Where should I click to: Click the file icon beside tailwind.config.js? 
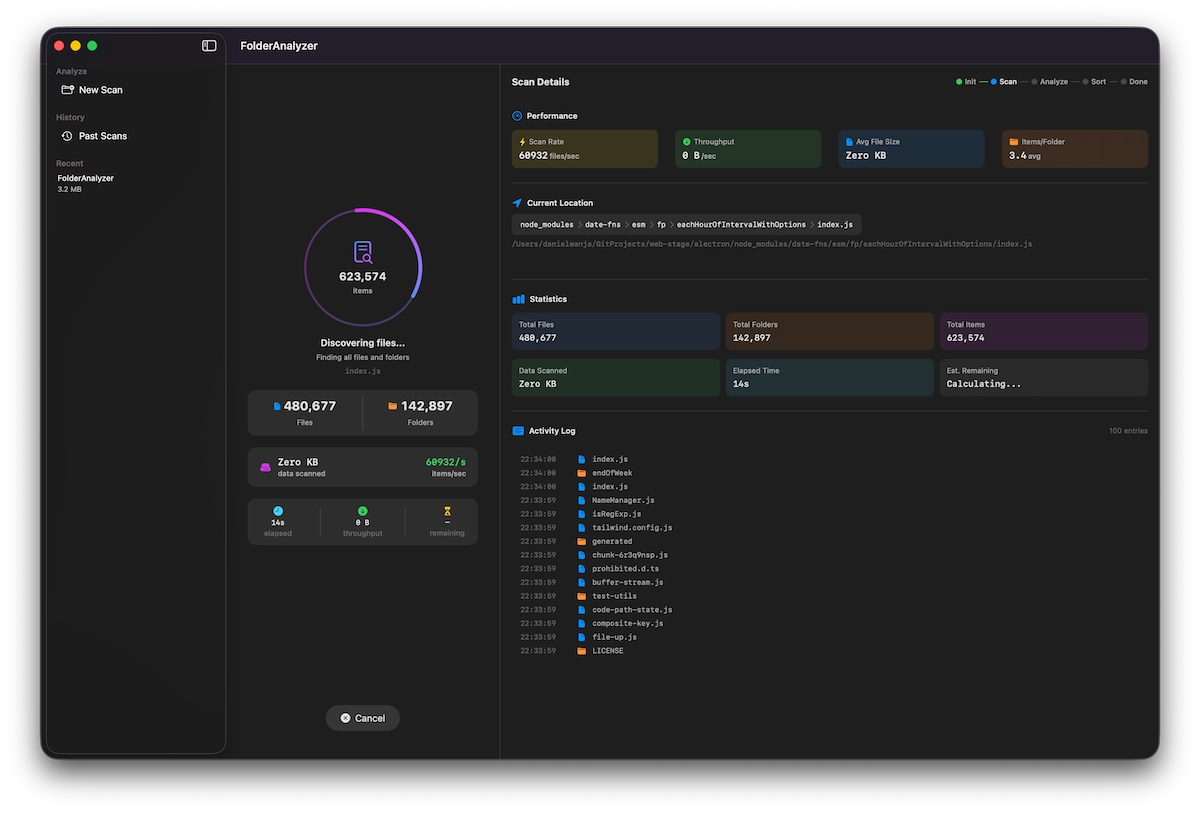581,527
